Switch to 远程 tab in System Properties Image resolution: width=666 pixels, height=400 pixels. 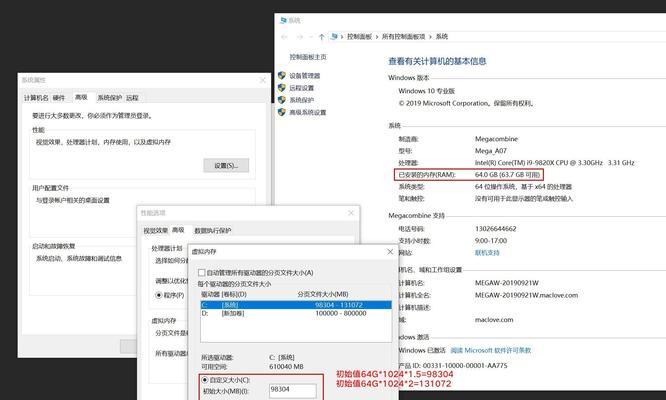132,98
